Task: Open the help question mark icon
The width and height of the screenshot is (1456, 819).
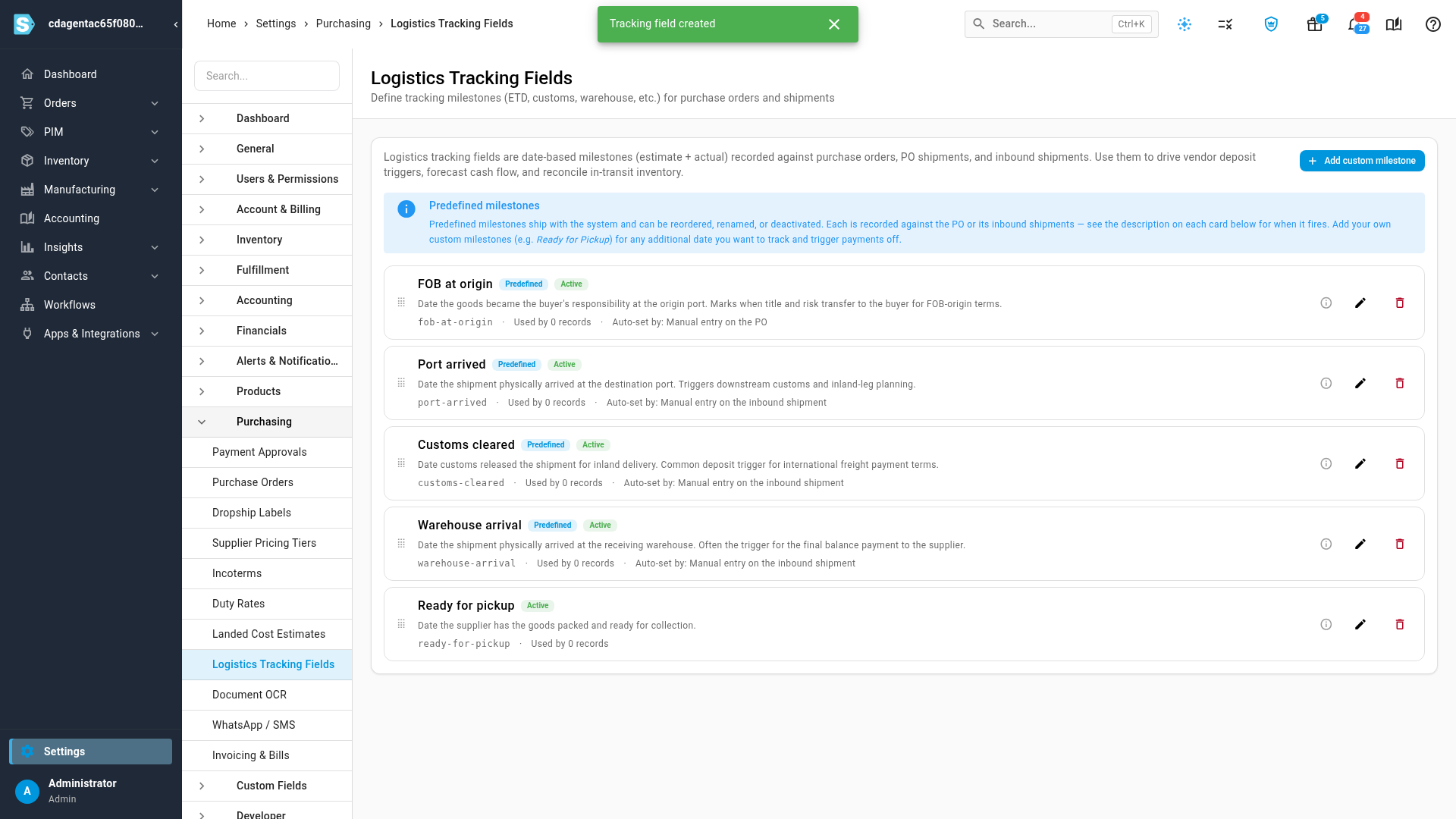Action: point(1433,24)
